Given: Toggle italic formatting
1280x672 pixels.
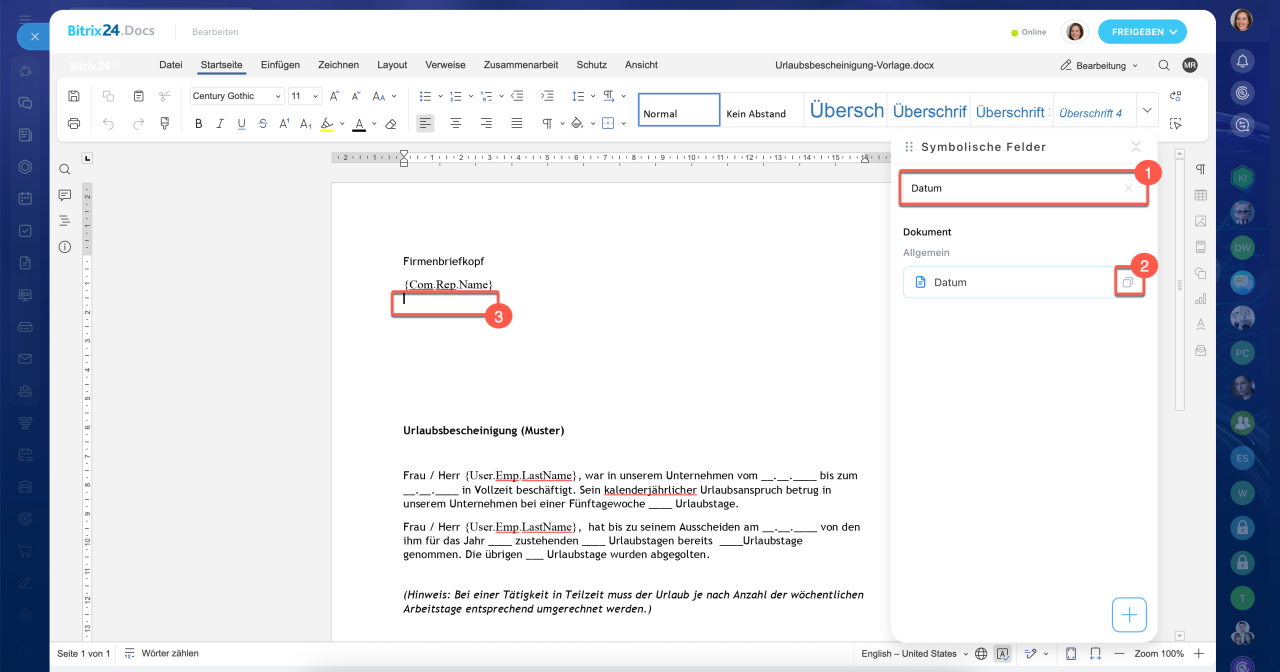Looking at the screenshot, I should (220, 124).
